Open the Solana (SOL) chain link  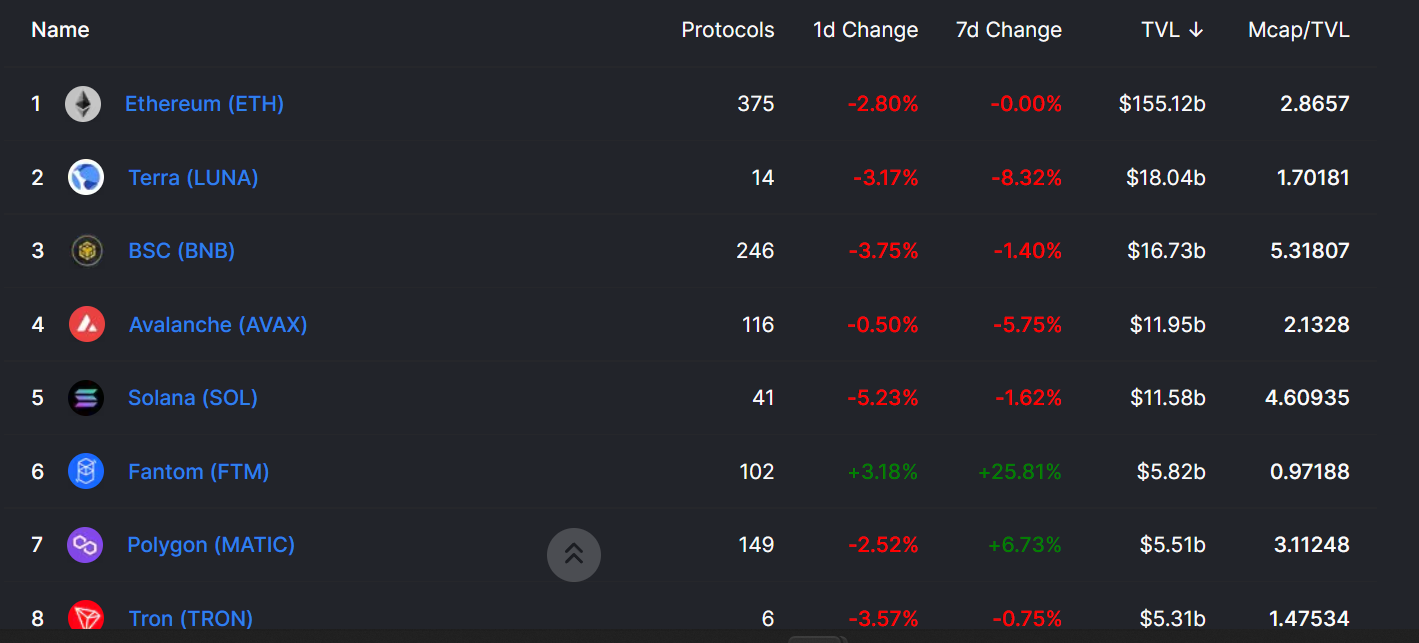[x=193, y=398]
